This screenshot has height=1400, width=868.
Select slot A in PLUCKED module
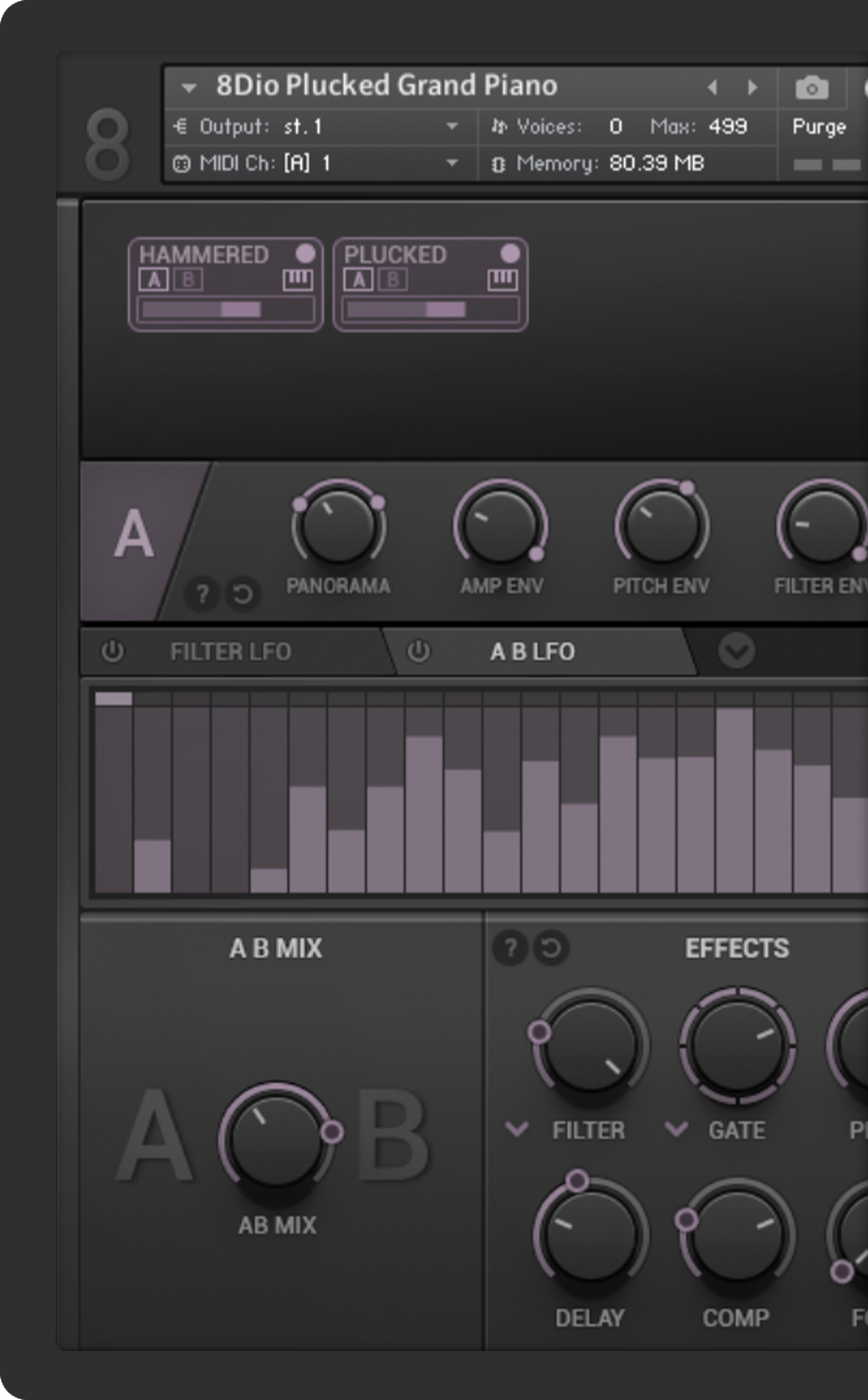(359, 280)
